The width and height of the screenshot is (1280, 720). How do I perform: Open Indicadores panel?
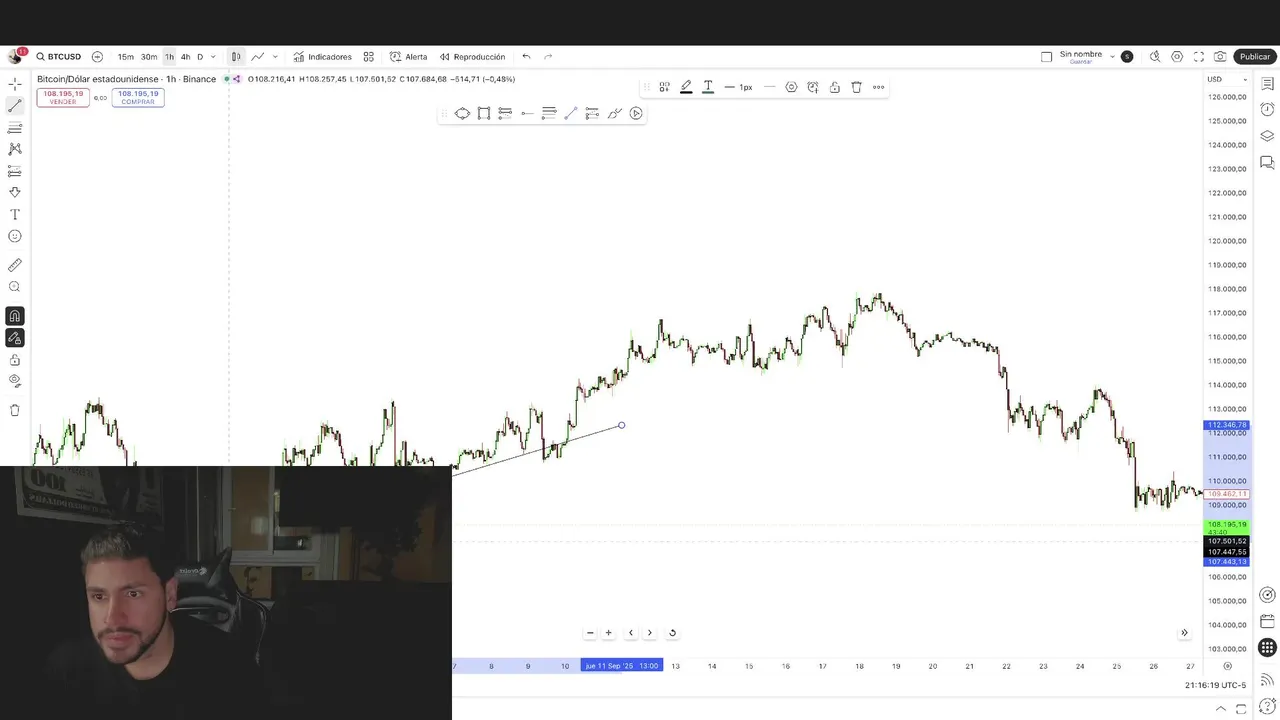click(322, 57)
